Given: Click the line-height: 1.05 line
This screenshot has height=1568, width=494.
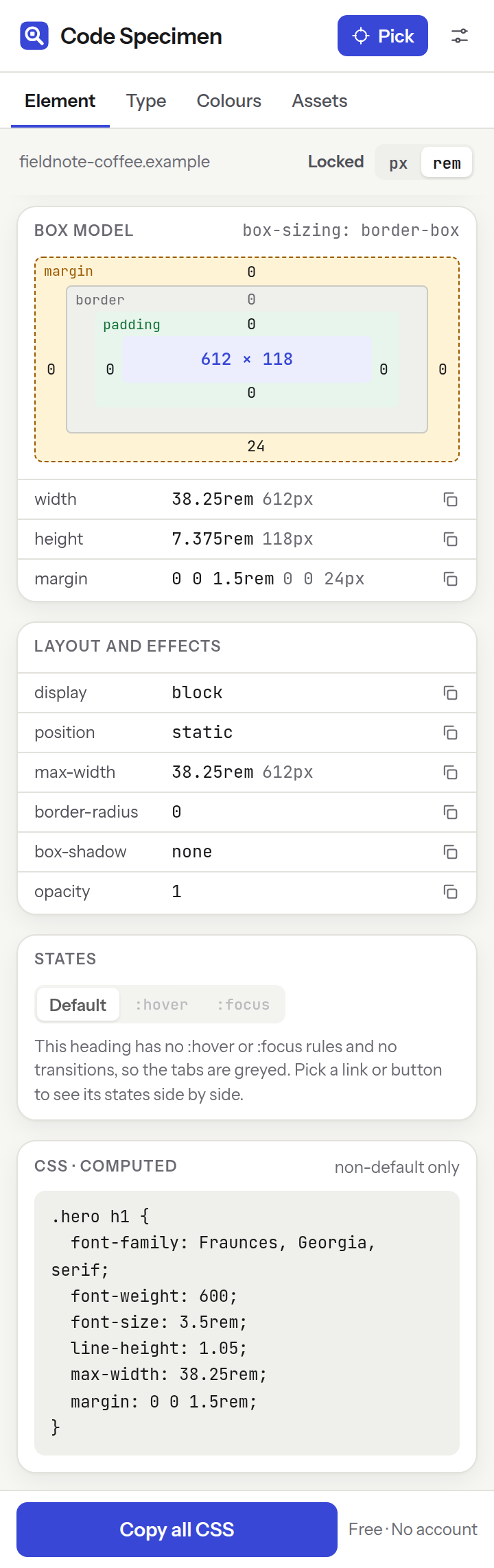Looking at the screenshot, I should pyautogui.click(x=158, y=1349).
